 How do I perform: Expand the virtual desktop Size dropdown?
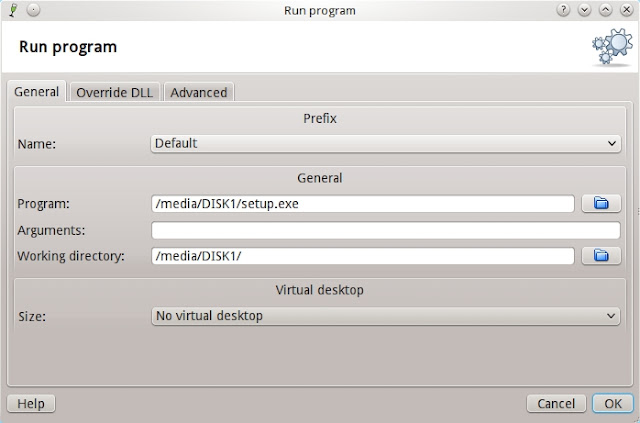coord(386,316)
